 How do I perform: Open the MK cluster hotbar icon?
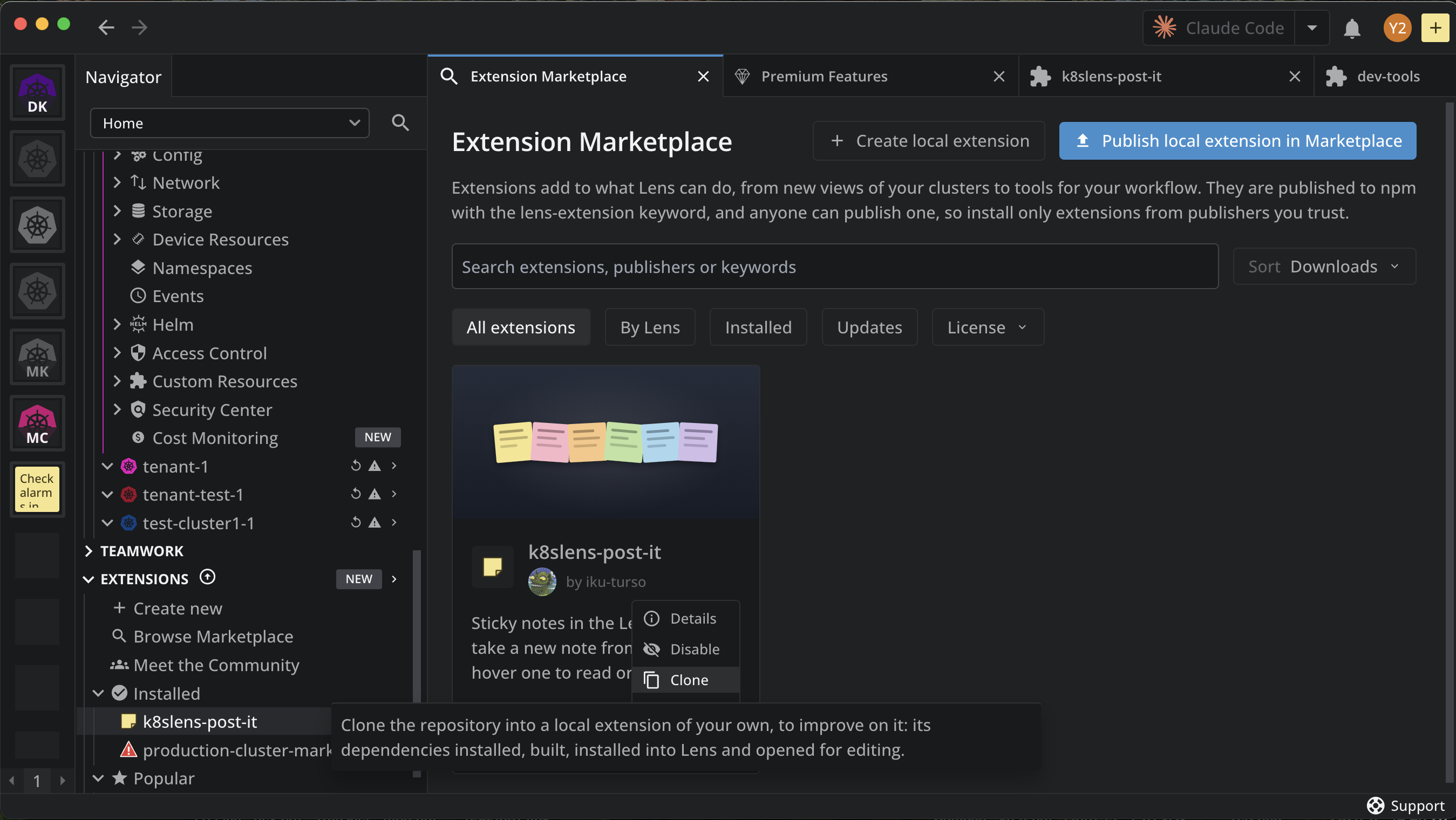[x=37, y=358]
